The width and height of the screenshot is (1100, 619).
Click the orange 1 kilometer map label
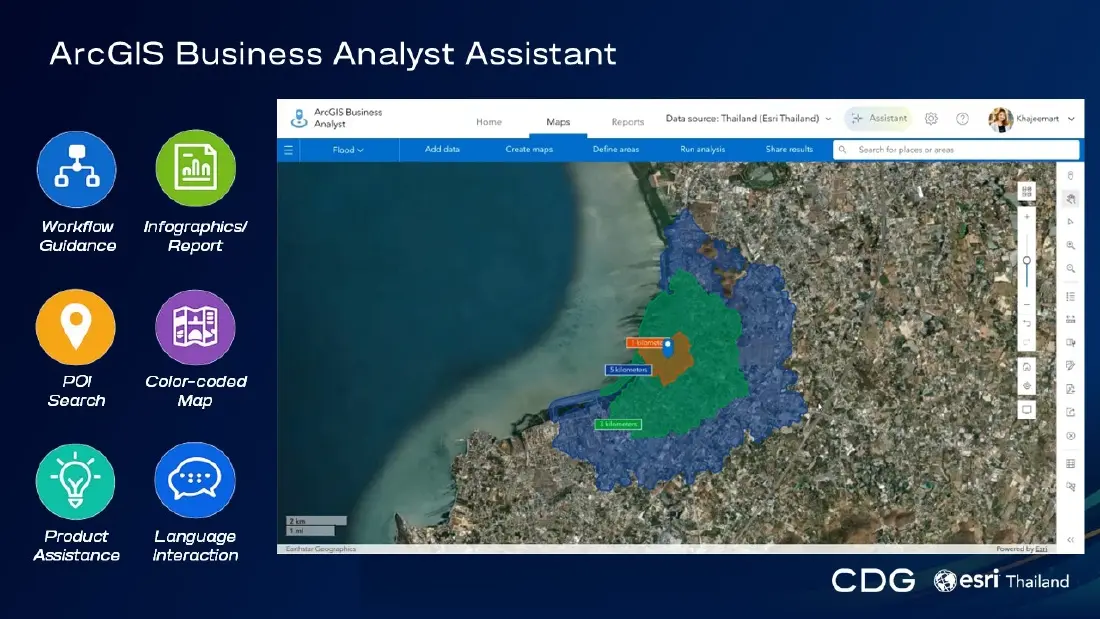click(x=646, y=342)
